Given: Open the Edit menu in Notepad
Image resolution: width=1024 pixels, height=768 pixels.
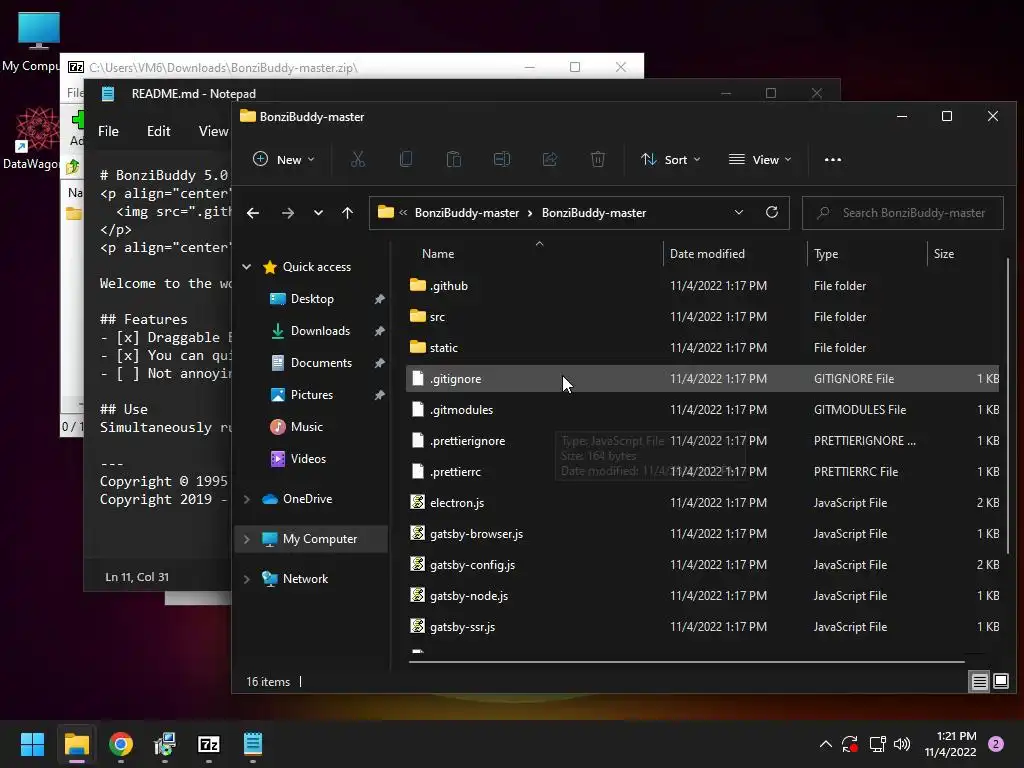Looking at the screenshot, I should (159, 131).
